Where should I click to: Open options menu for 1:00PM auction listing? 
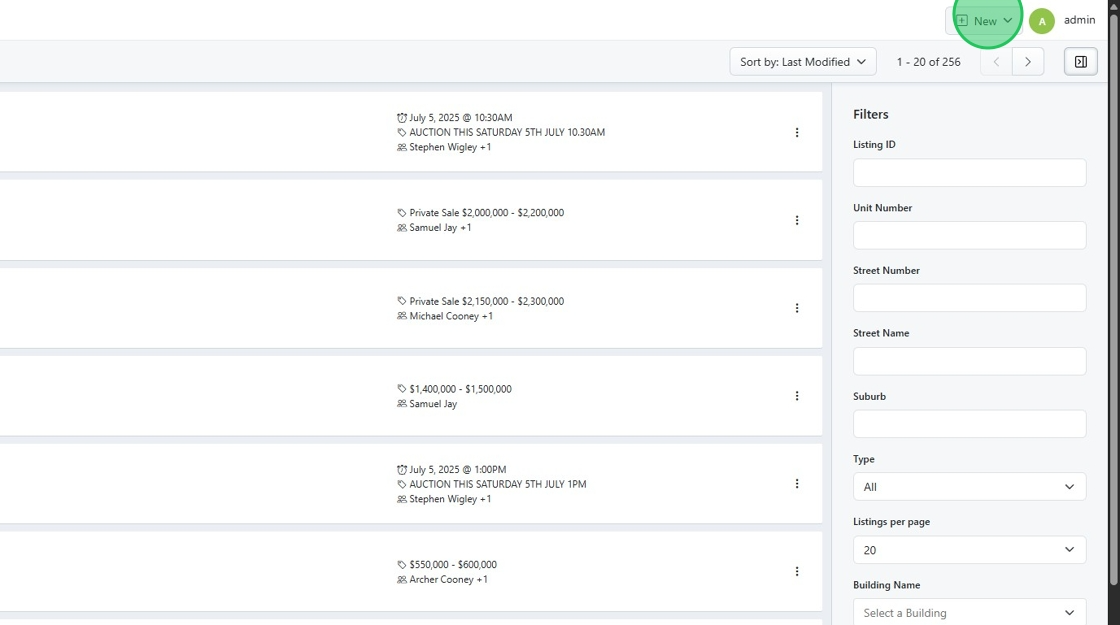pos(797,484)
